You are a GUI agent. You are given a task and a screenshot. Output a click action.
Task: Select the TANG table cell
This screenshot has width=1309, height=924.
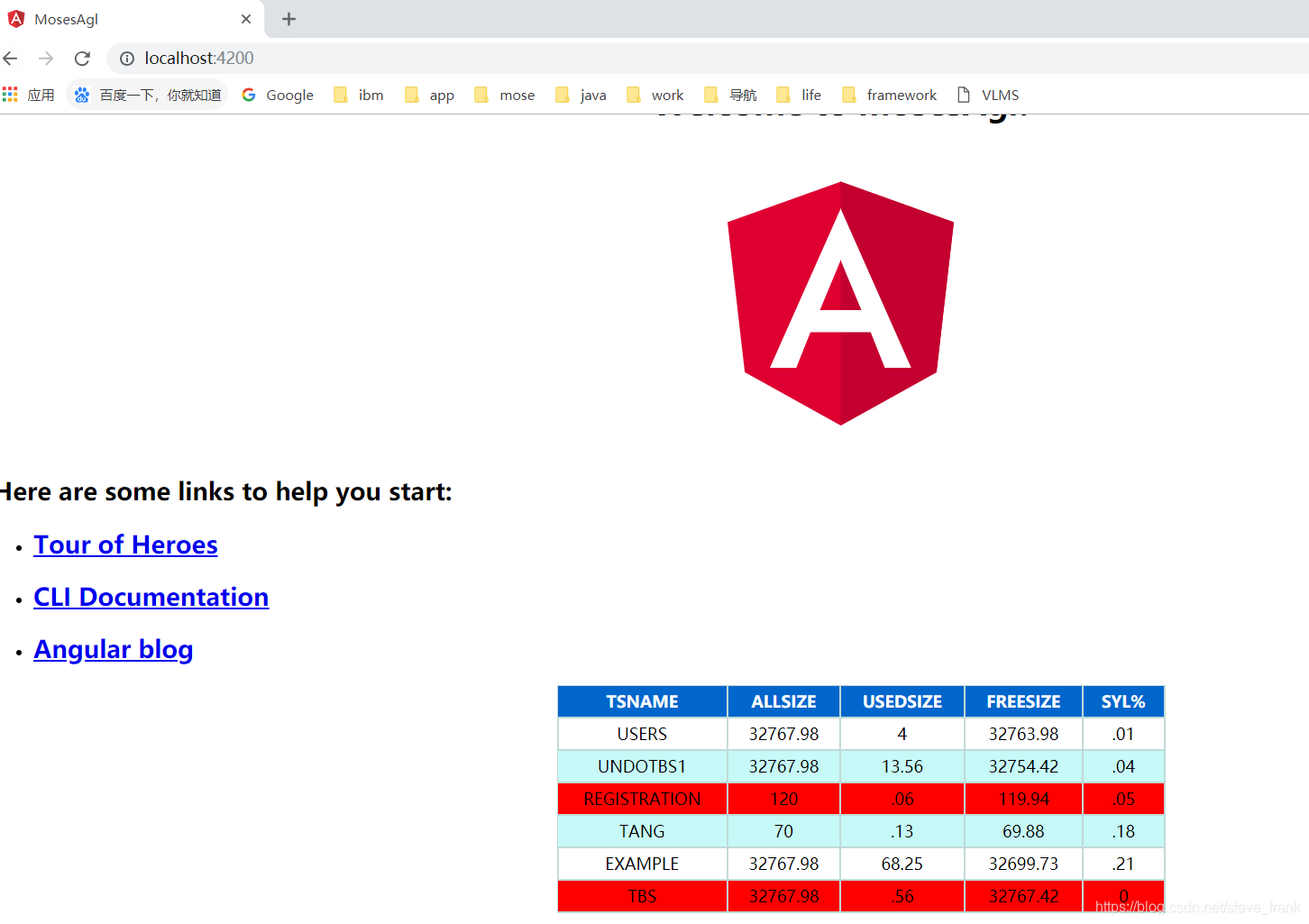pos(643,831)
